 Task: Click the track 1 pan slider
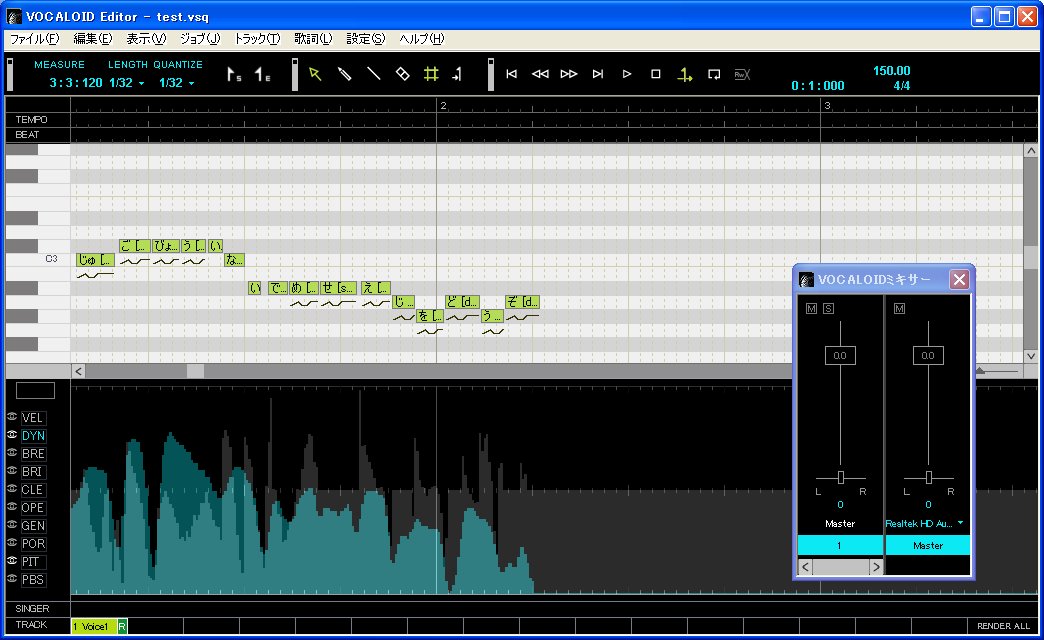click(841, 477)
